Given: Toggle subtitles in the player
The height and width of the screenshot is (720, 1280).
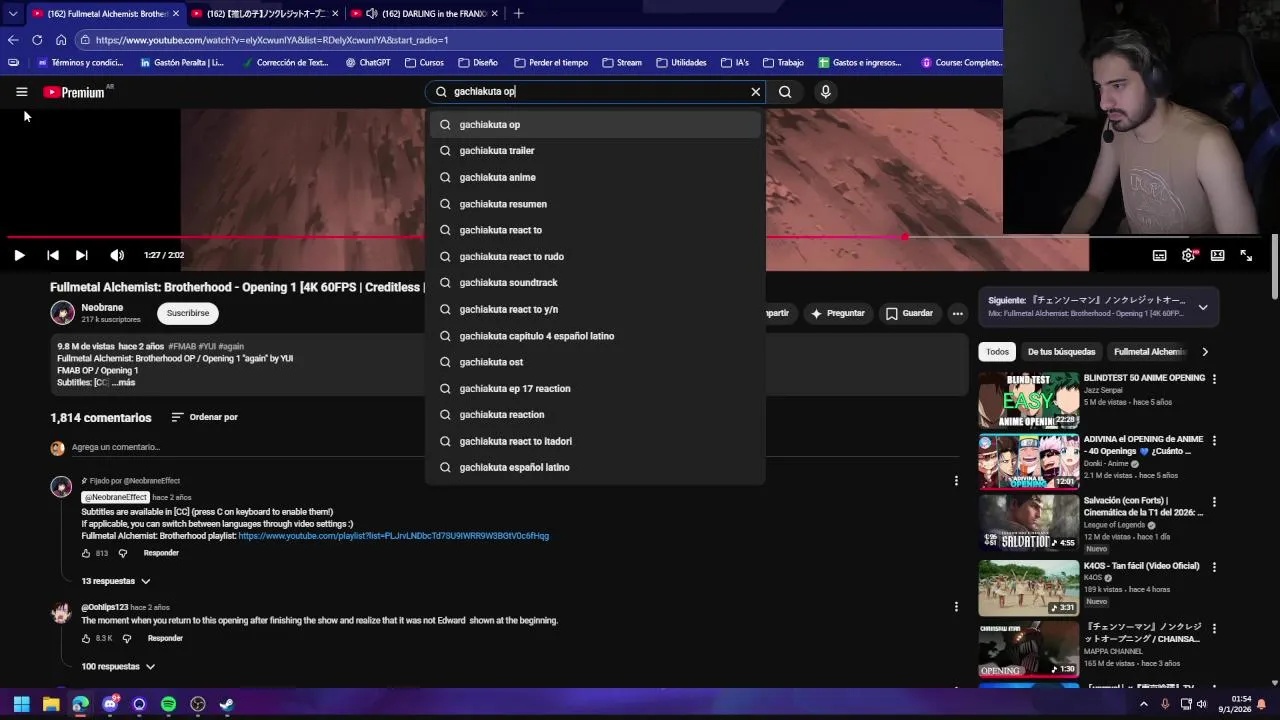Looking at the screenshot, I should pyautogui.click(x=1159, y=255).
